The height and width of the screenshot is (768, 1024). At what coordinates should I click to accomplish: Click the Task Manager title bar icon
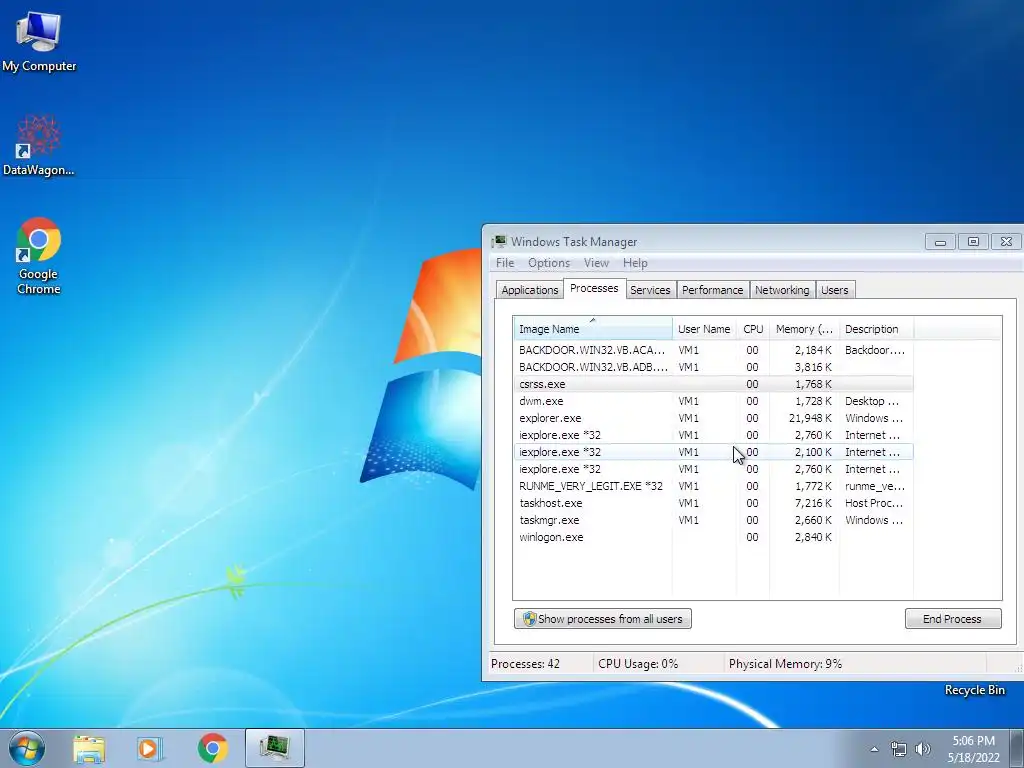point(499,242)
